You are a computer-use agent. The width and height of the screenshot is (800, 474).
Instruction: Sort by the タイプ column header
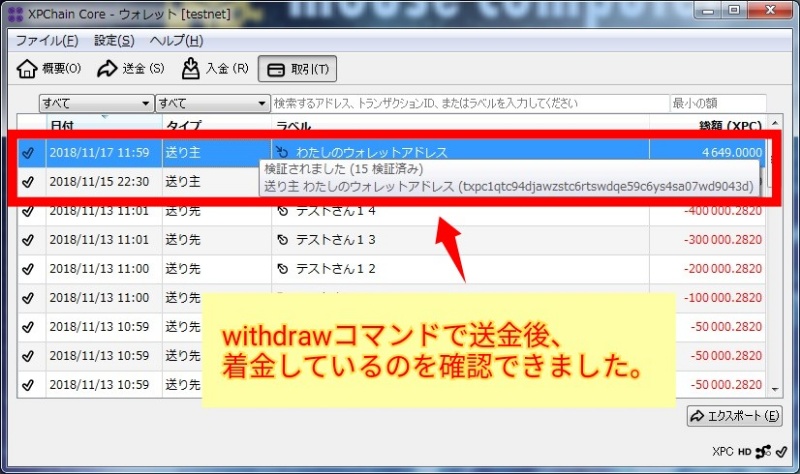tap(217, 123)
